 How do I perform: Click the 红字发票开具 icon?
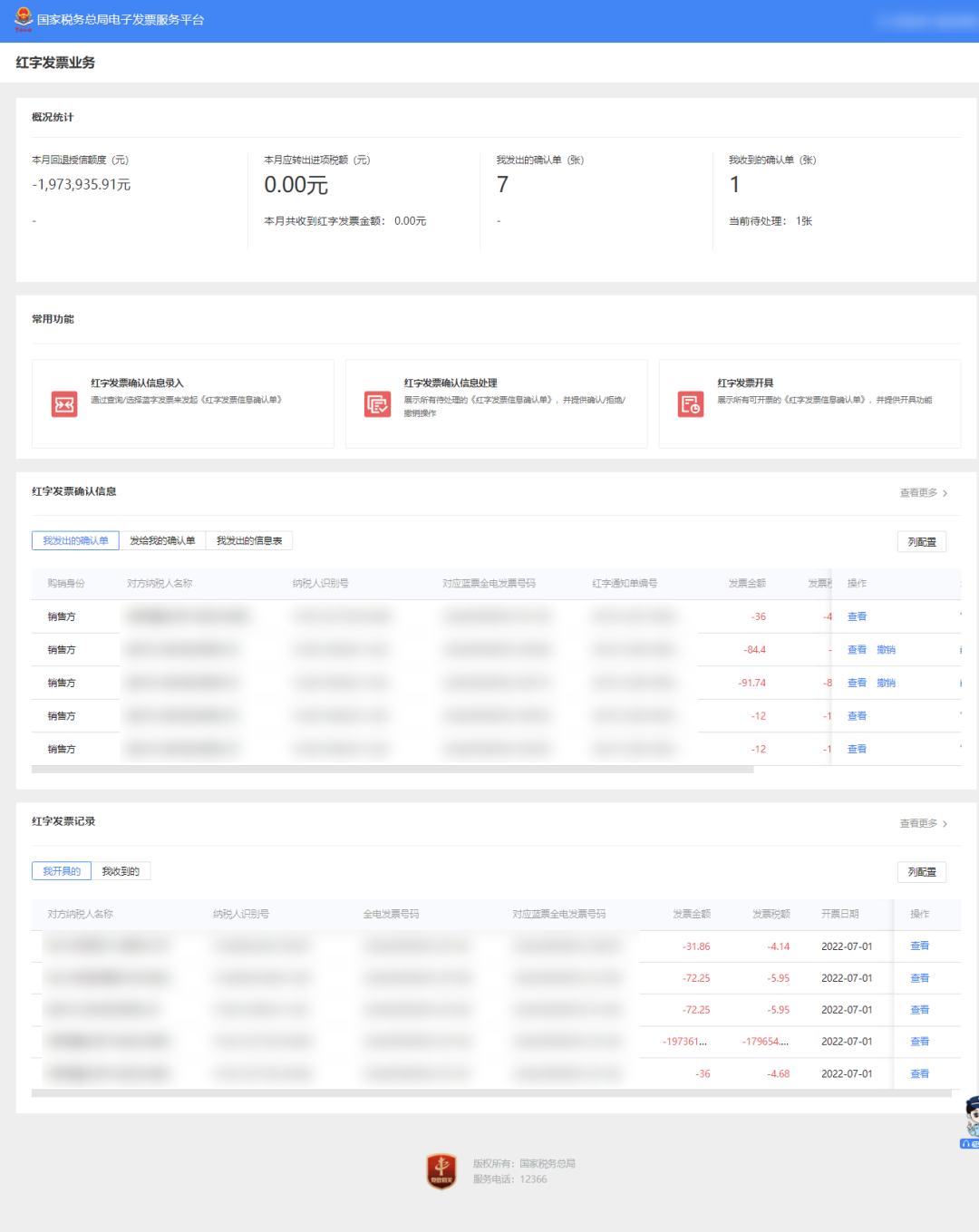coord(691,404)
